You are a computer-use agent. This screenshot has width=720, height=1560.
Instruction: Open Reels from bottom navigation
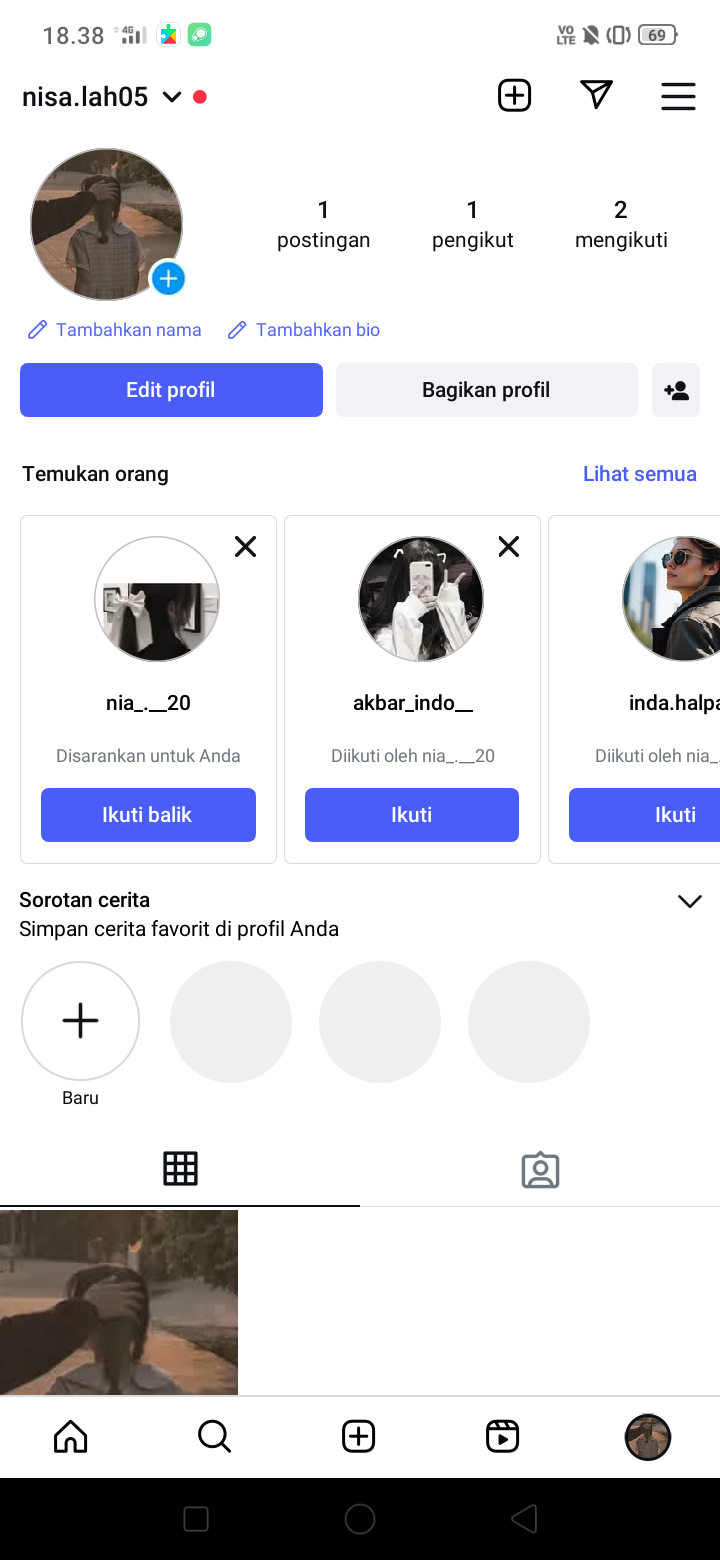[502, 1437]
